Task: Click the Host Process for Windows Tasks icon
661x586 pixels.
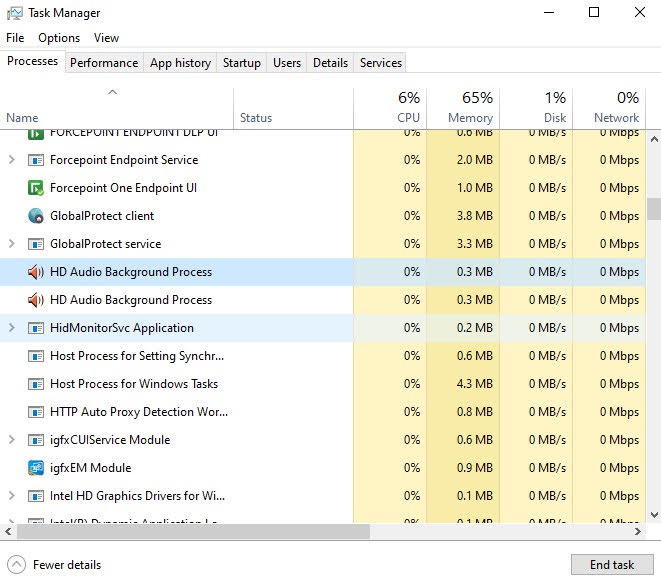Action: coord(36,384)
